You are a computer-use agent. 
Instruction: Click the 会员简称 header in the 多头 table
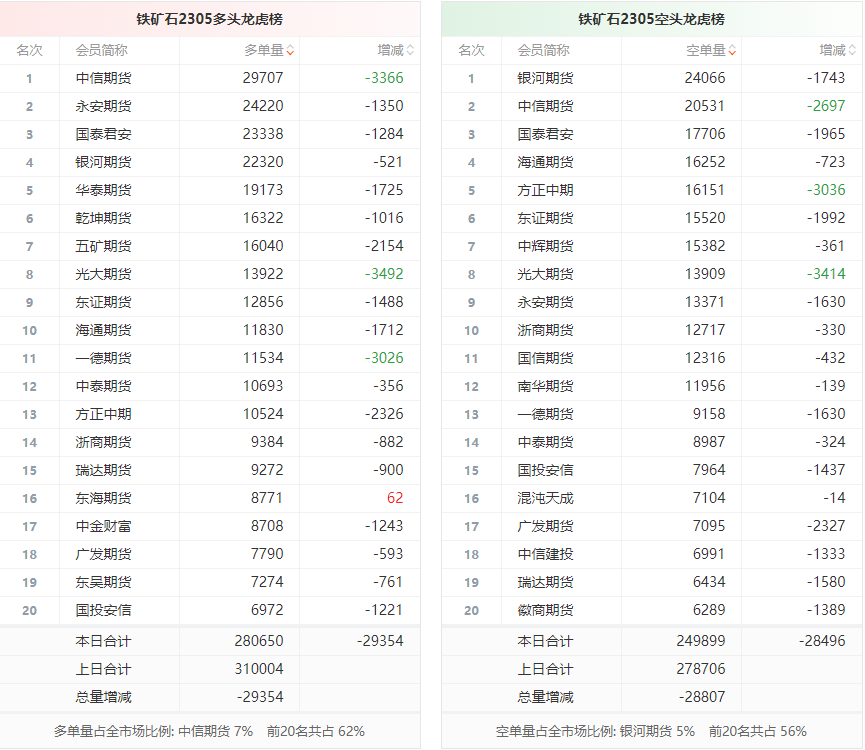point(101,50)
